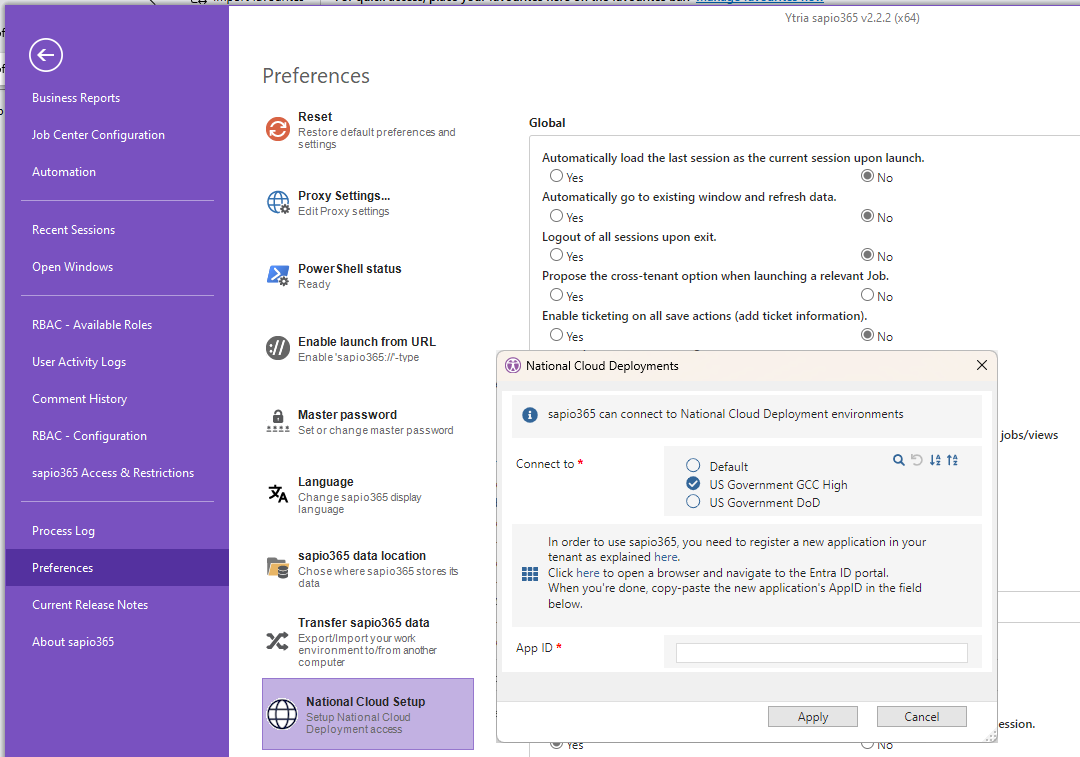The height and width of the screenshot is (757, 1080).
Task: Select Yes for go to existing window
Action: click(x=557, y=216)
